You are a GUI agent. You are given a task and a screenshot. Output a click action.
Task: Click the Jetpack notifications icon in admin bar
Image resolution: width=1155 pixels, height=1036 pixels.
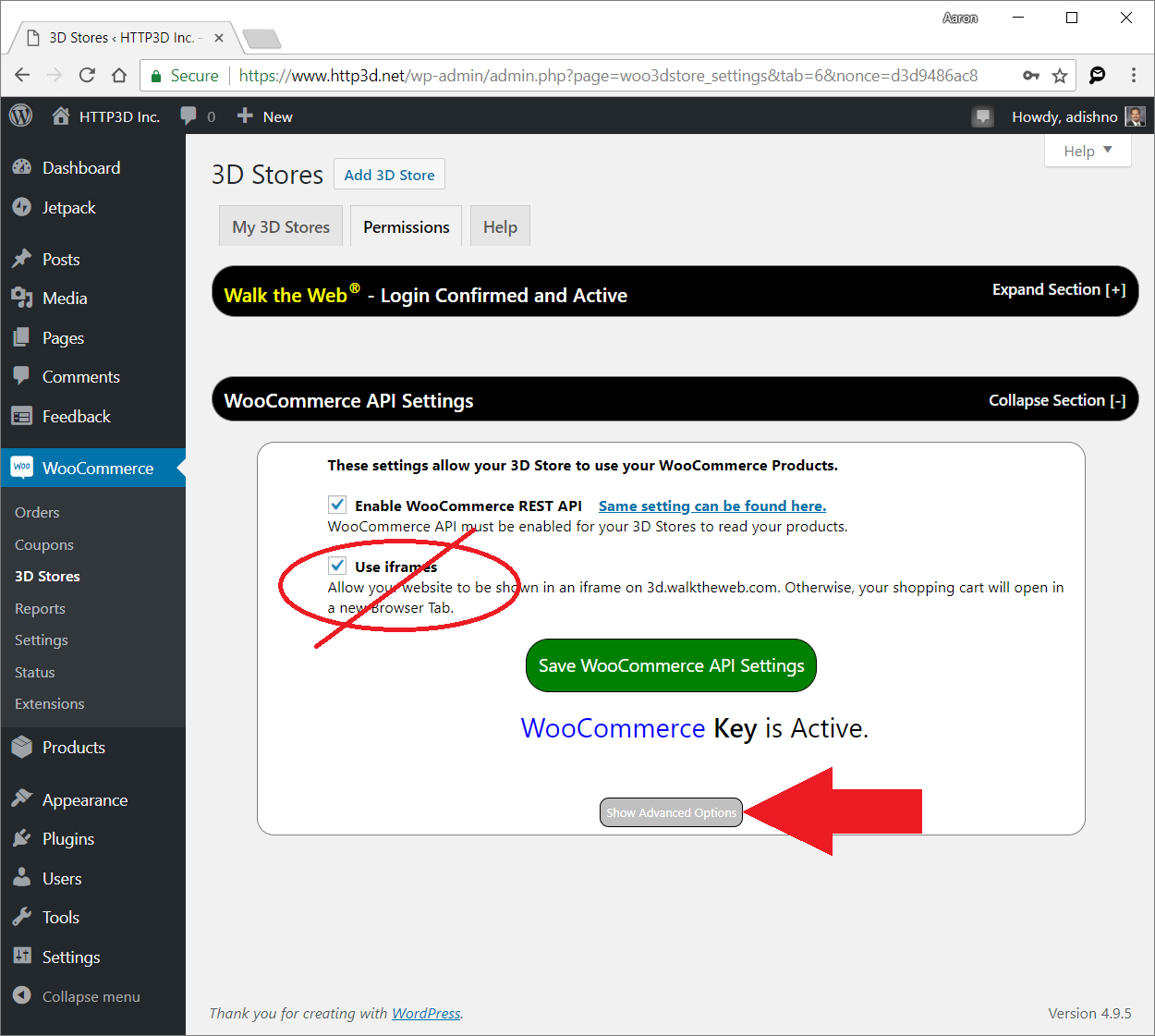click(982, 116)
